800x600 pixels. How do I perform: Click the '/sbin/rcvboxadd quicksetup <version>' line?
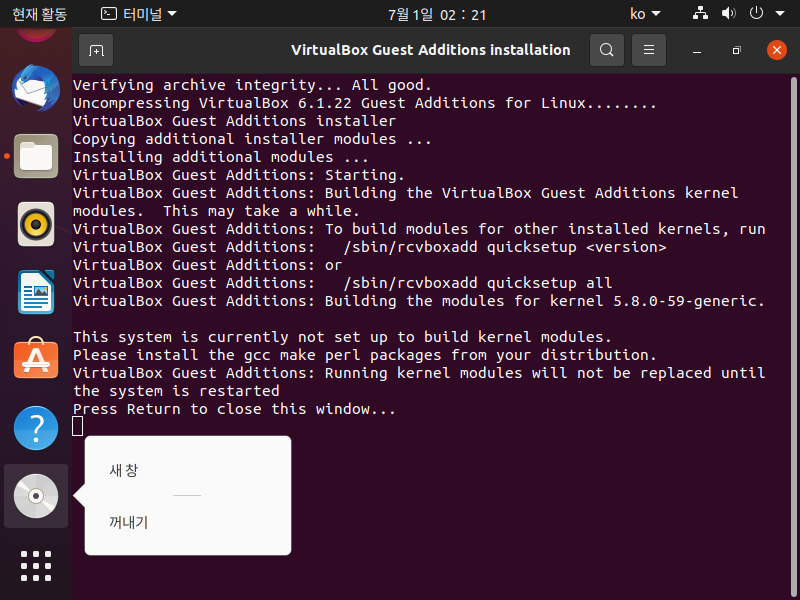tap(505, 247)
